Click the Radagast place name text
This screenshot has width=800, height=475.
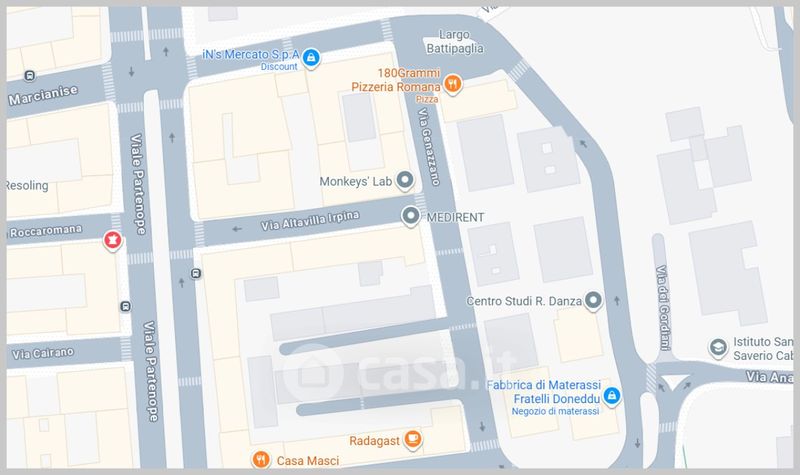374,441
